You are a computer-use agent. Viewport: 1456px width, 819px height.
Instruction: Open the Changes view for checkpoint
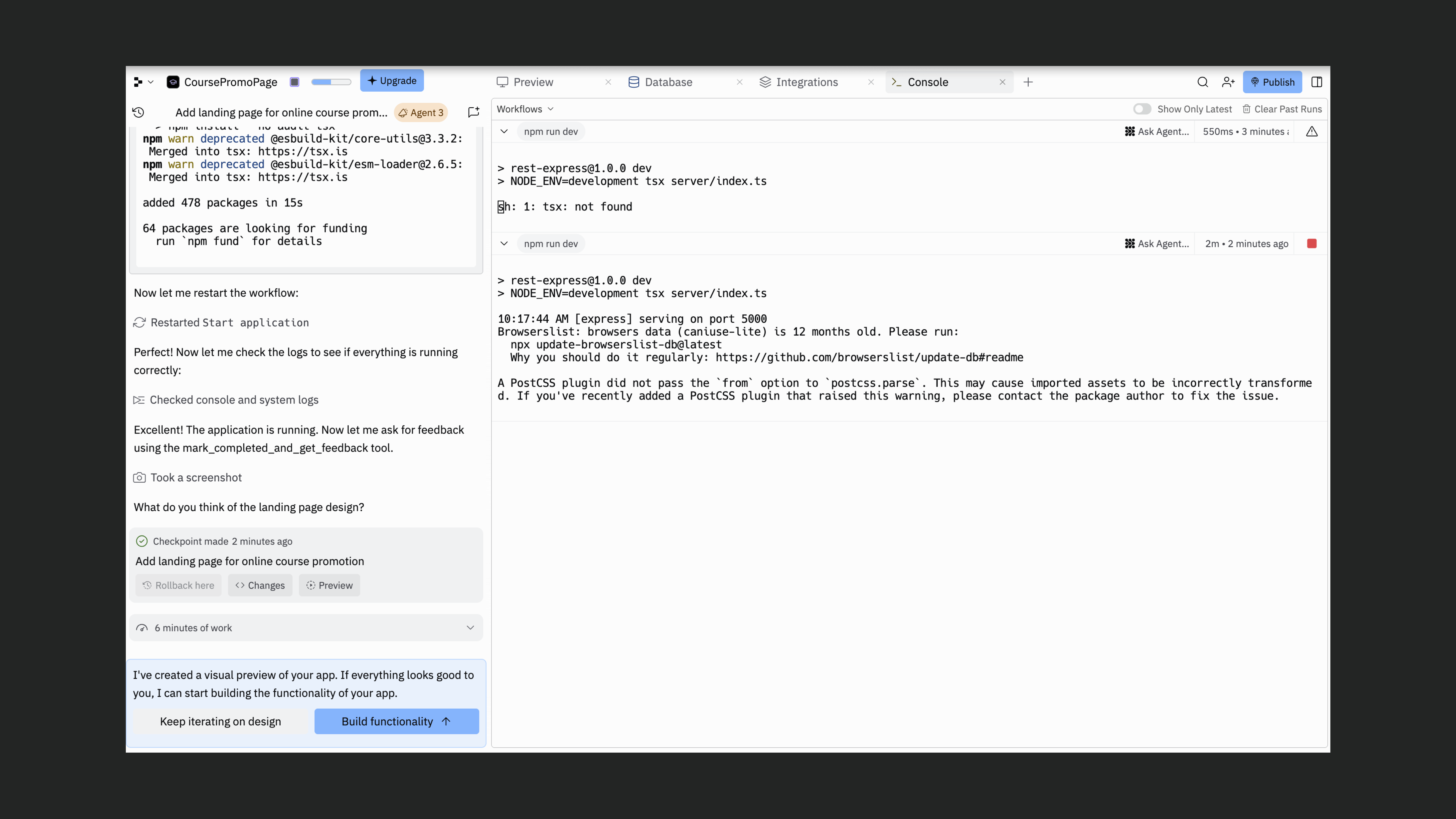260,585
